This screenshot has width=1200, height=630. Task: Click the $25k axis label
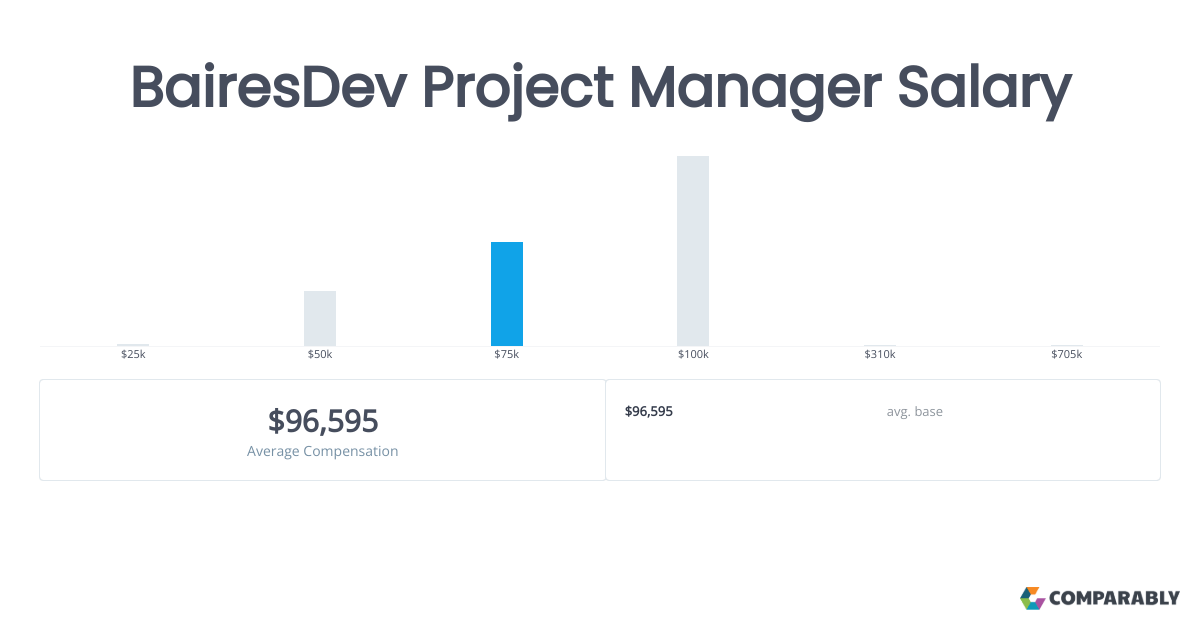133,353
